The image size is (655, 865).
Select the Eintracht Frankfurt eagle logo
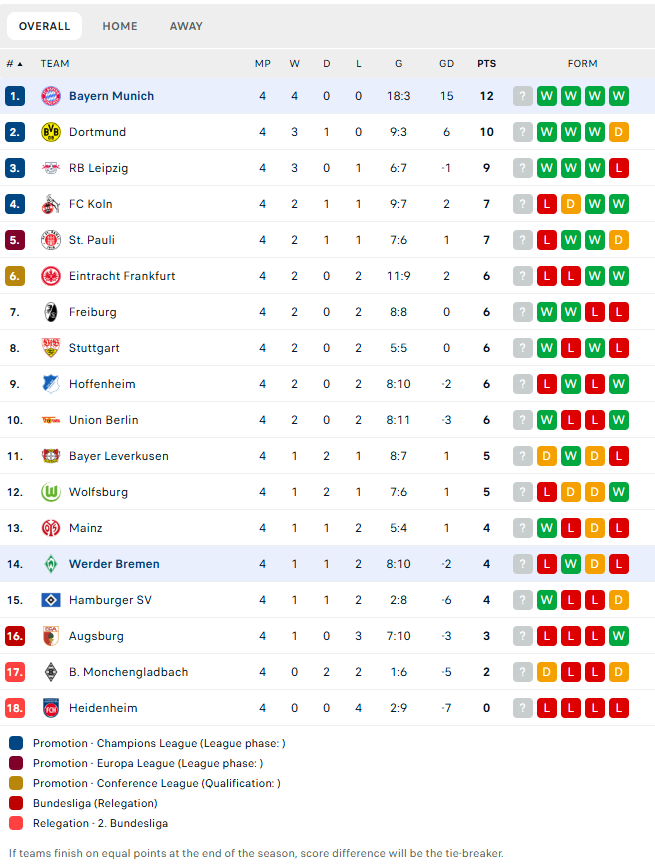(x=51, y=276)
